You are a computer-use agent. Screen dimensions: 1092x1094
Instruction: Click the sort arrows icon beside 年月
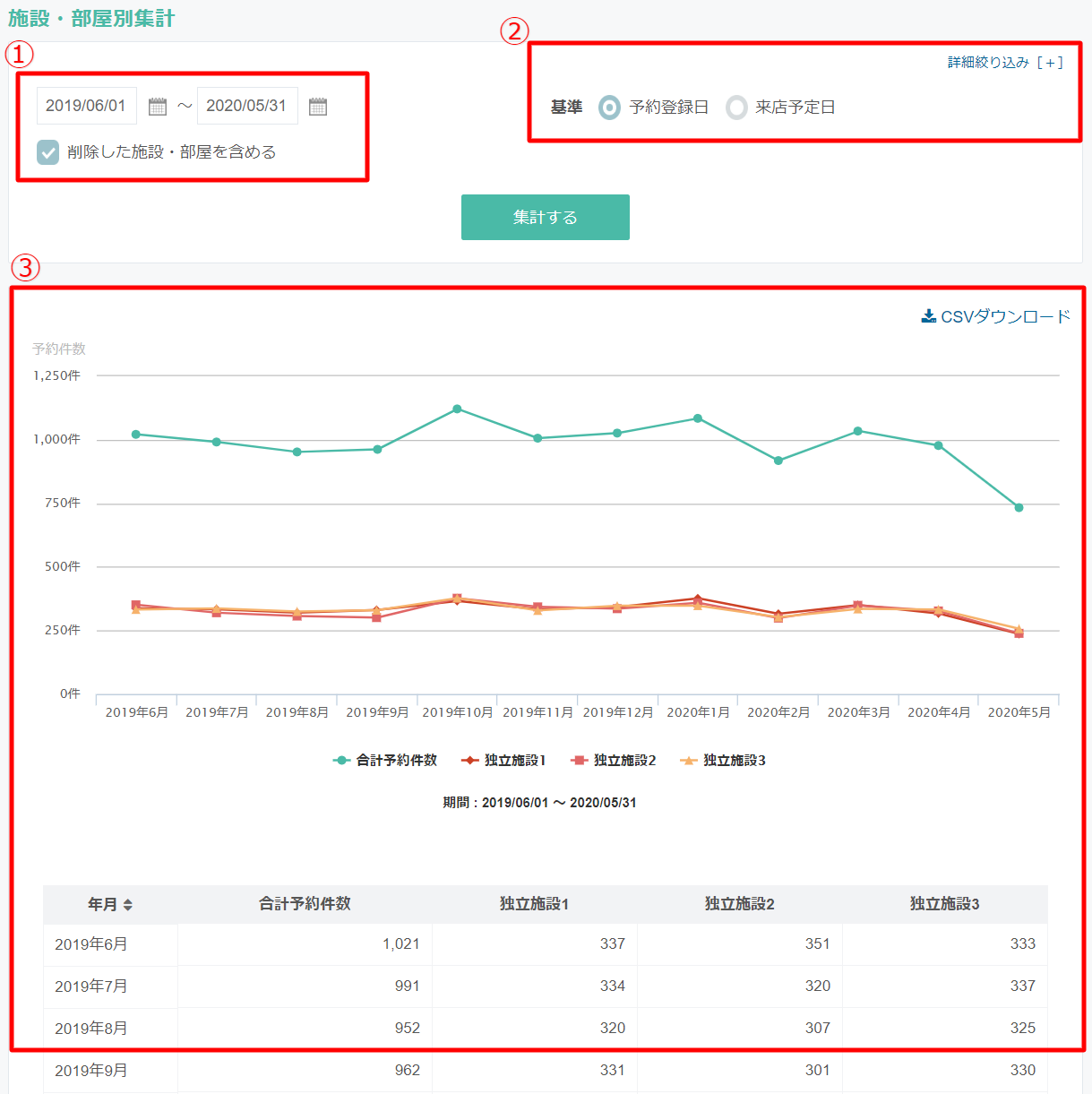point(128,905)
